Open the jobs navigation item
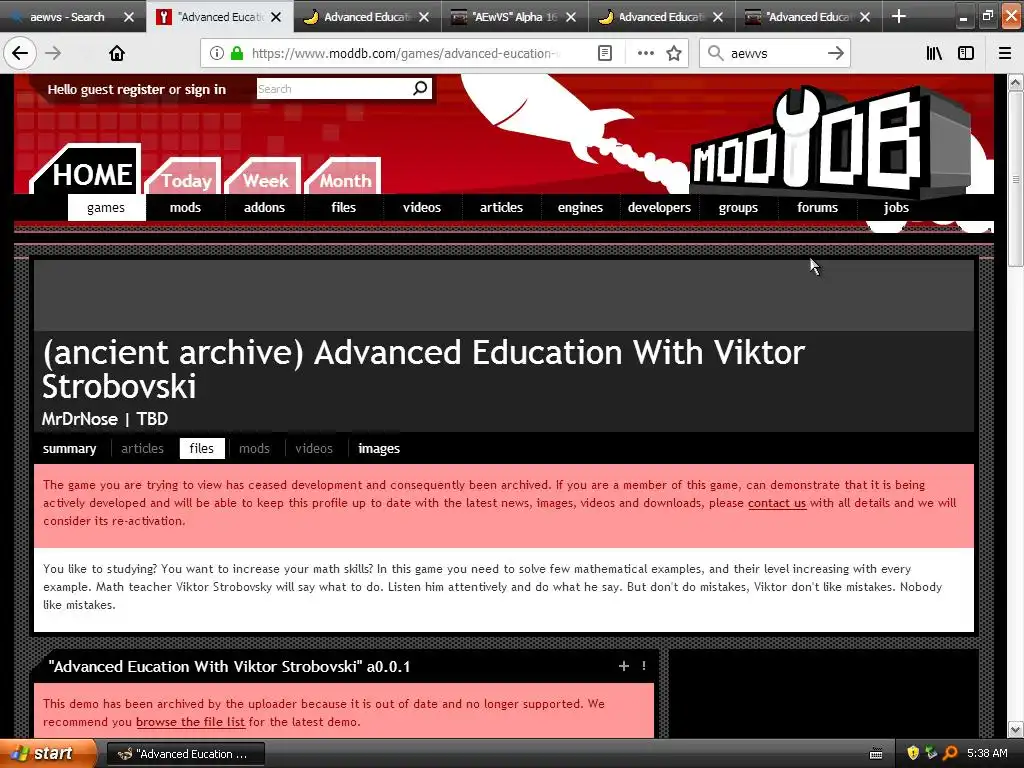Screen dimensions: 1024x768 [x=896, y=208]
